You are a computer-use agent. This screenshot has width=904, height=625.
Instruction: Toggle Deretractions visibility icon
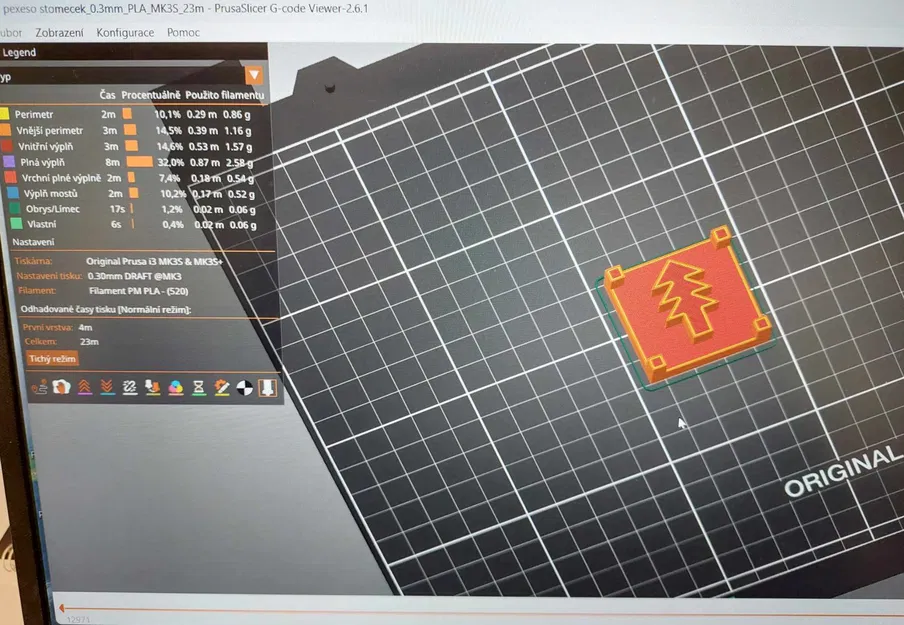tap(107, 387)
